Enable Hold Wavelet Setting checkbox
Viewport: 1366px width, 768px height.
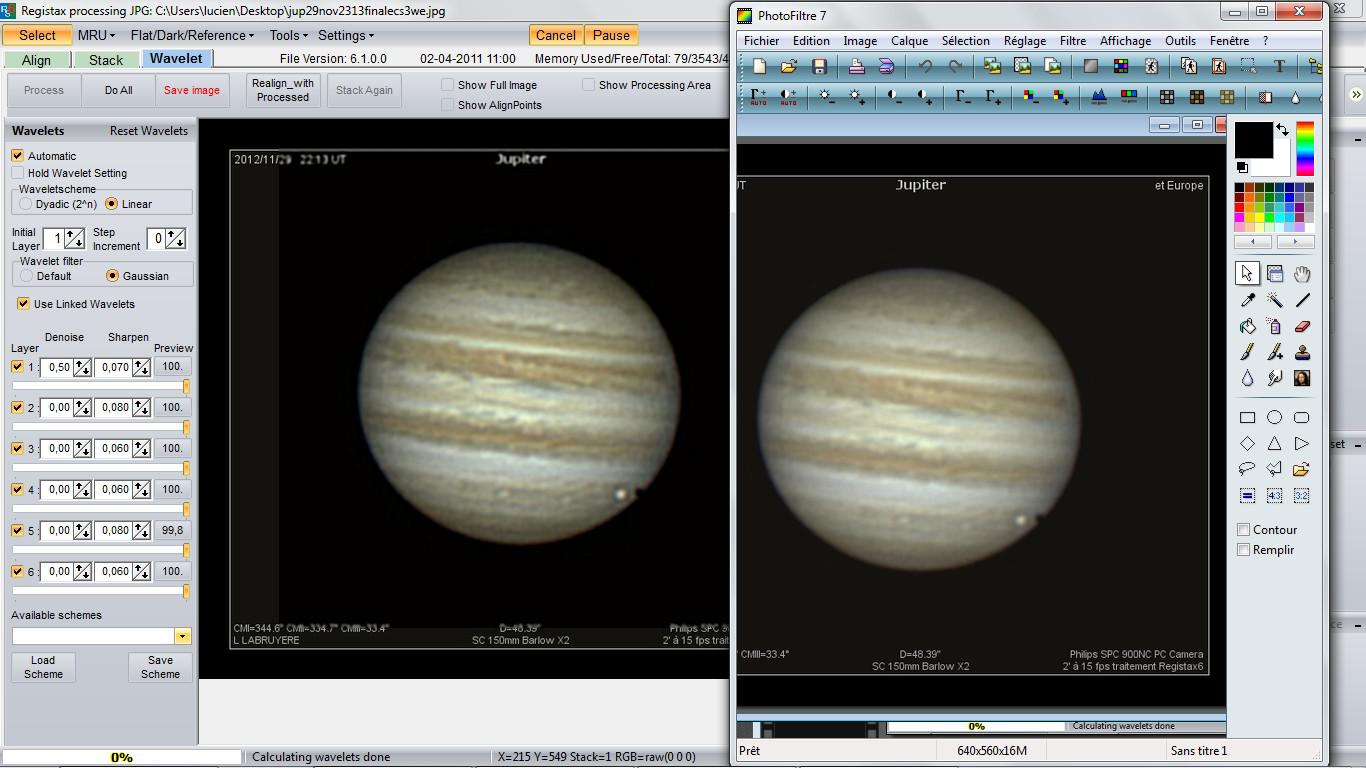tap(17, 173)
